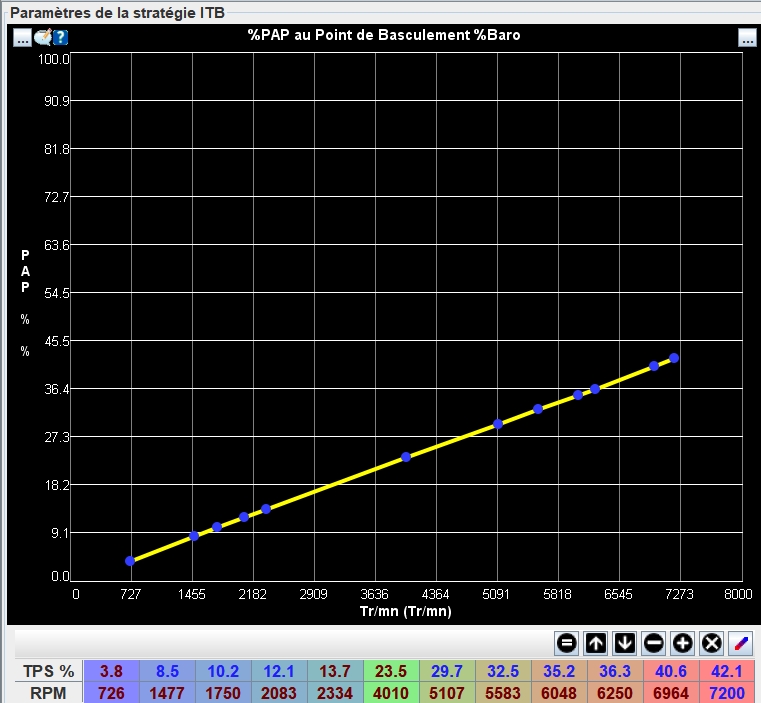Open the note editor speech-bubble icon
Image resolution: width=761 pixels, height=703 pixels.
(x=43, y=38)
